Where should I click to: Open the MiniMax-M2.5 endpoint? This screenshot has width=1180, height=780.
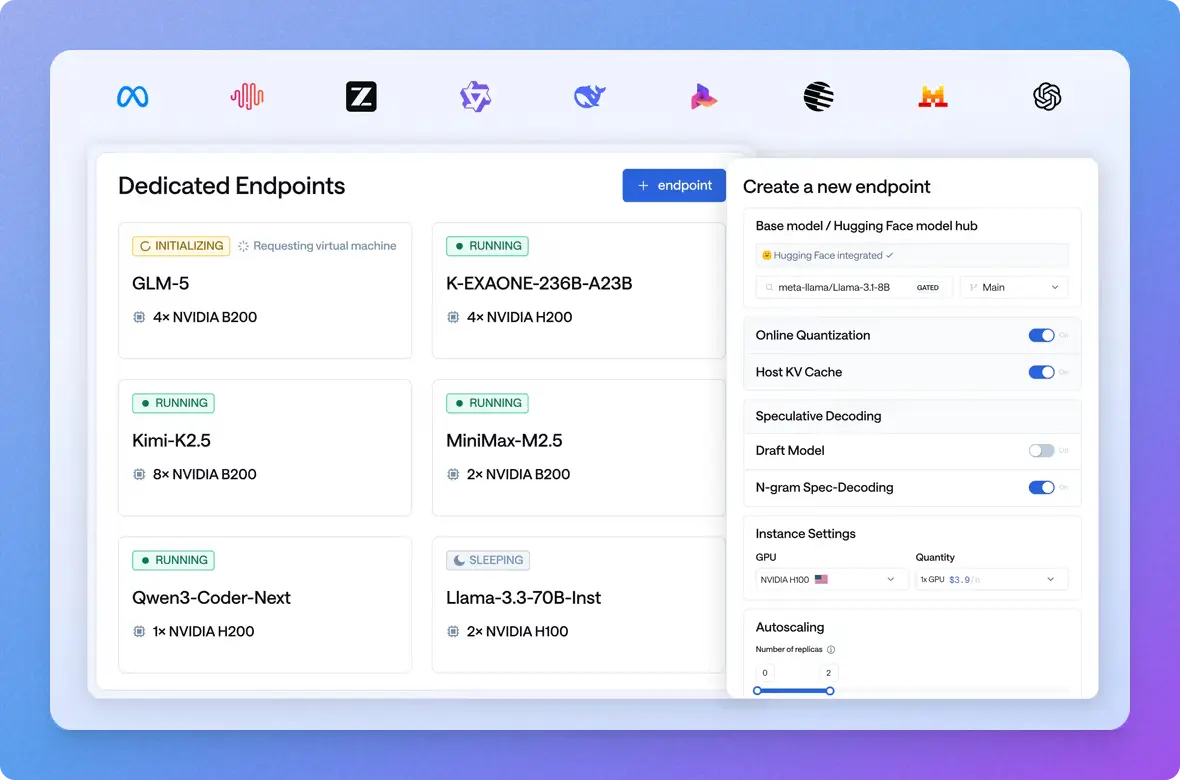coord(579,448)
